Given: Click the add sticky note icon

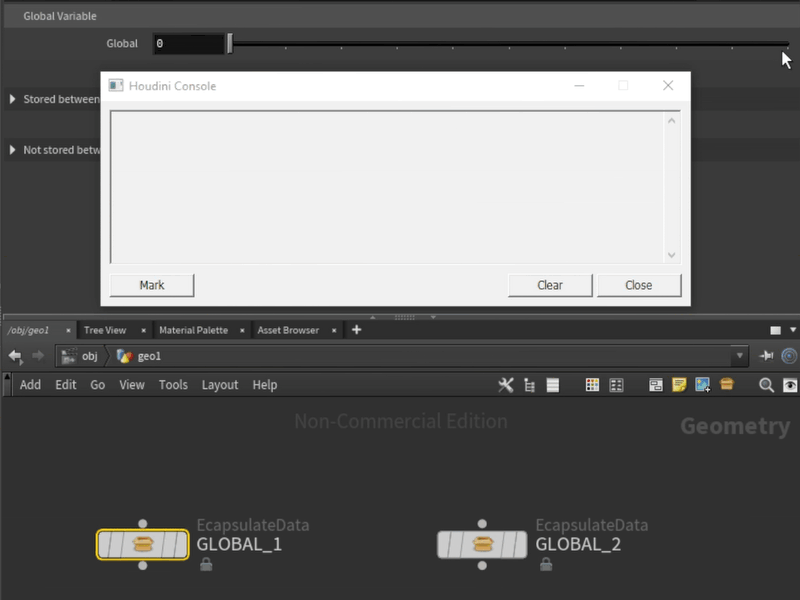Looking at the screenshot, I should click(x=681, y=385).
